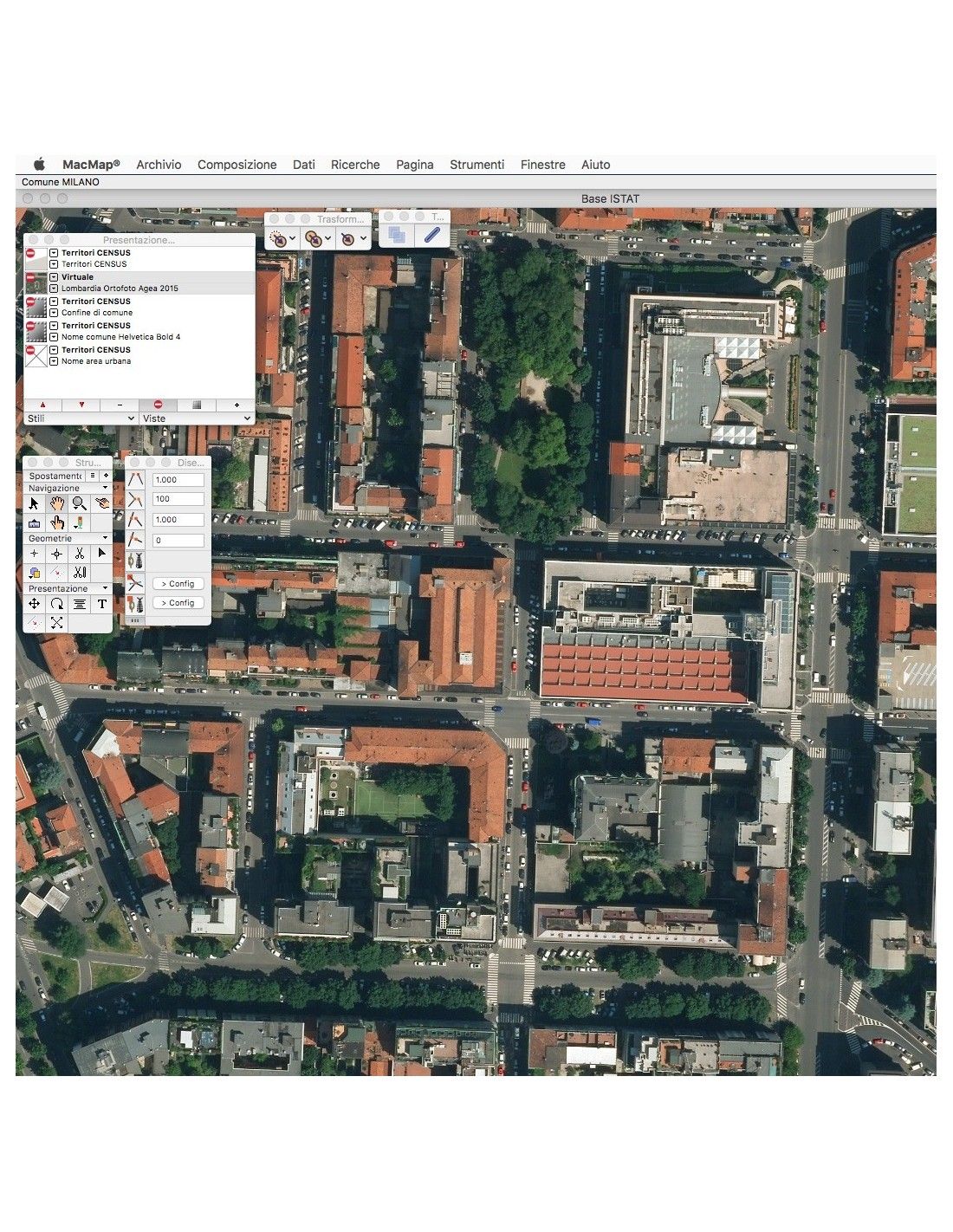Click the first > Config button
This screenshot has height=1232, width=953.
coord(178,584)
